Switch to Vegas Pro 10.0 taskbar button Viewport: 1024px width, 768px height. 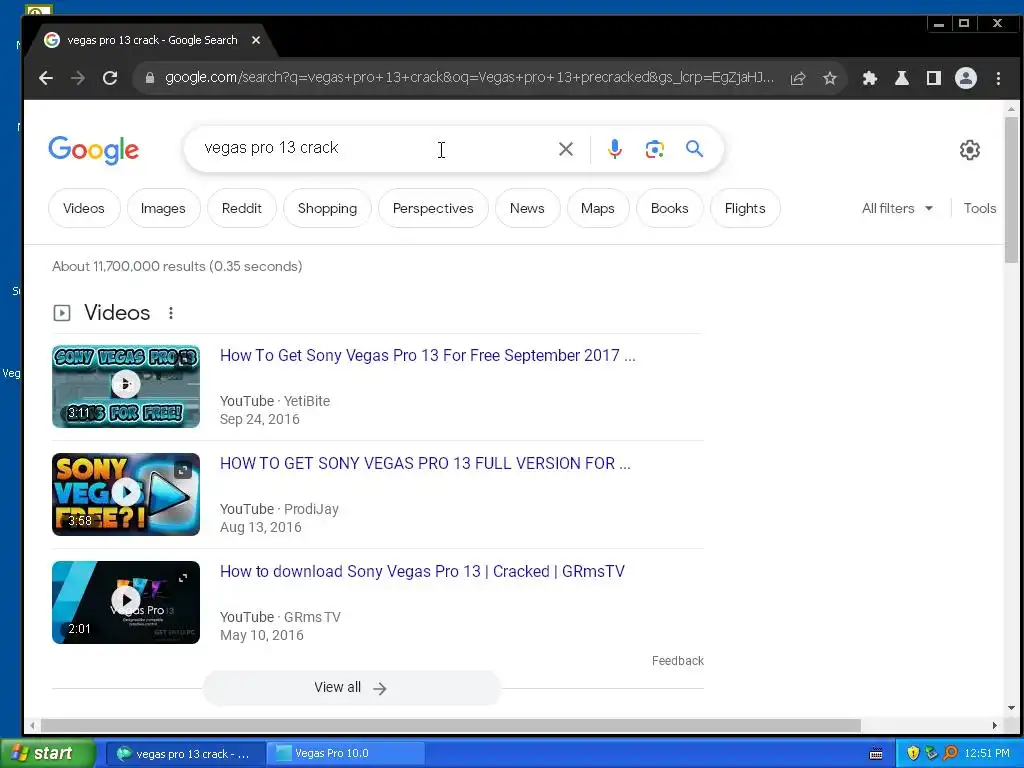(346, 753)
